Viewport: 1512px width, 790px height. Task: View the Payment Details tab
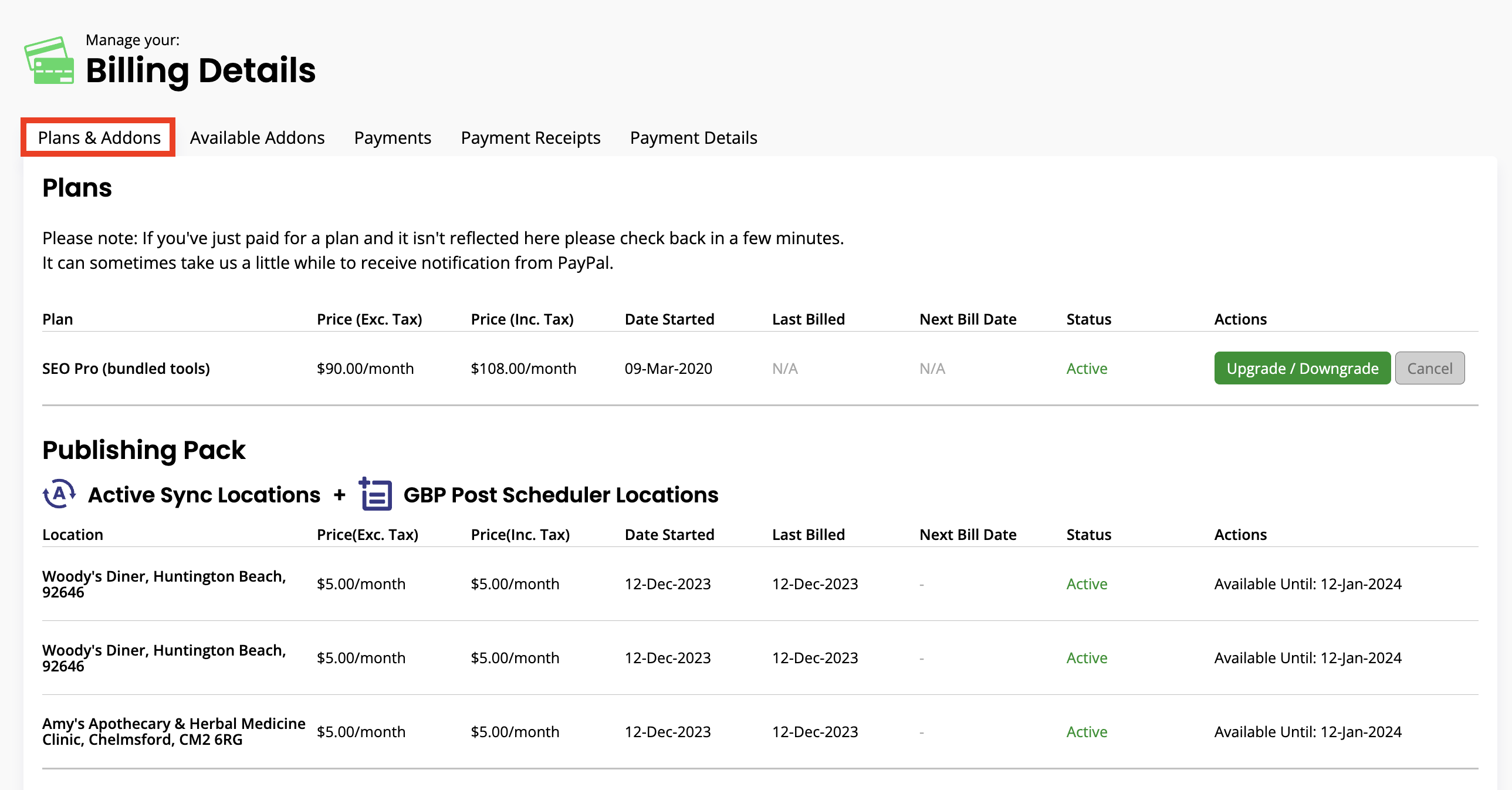693,137
